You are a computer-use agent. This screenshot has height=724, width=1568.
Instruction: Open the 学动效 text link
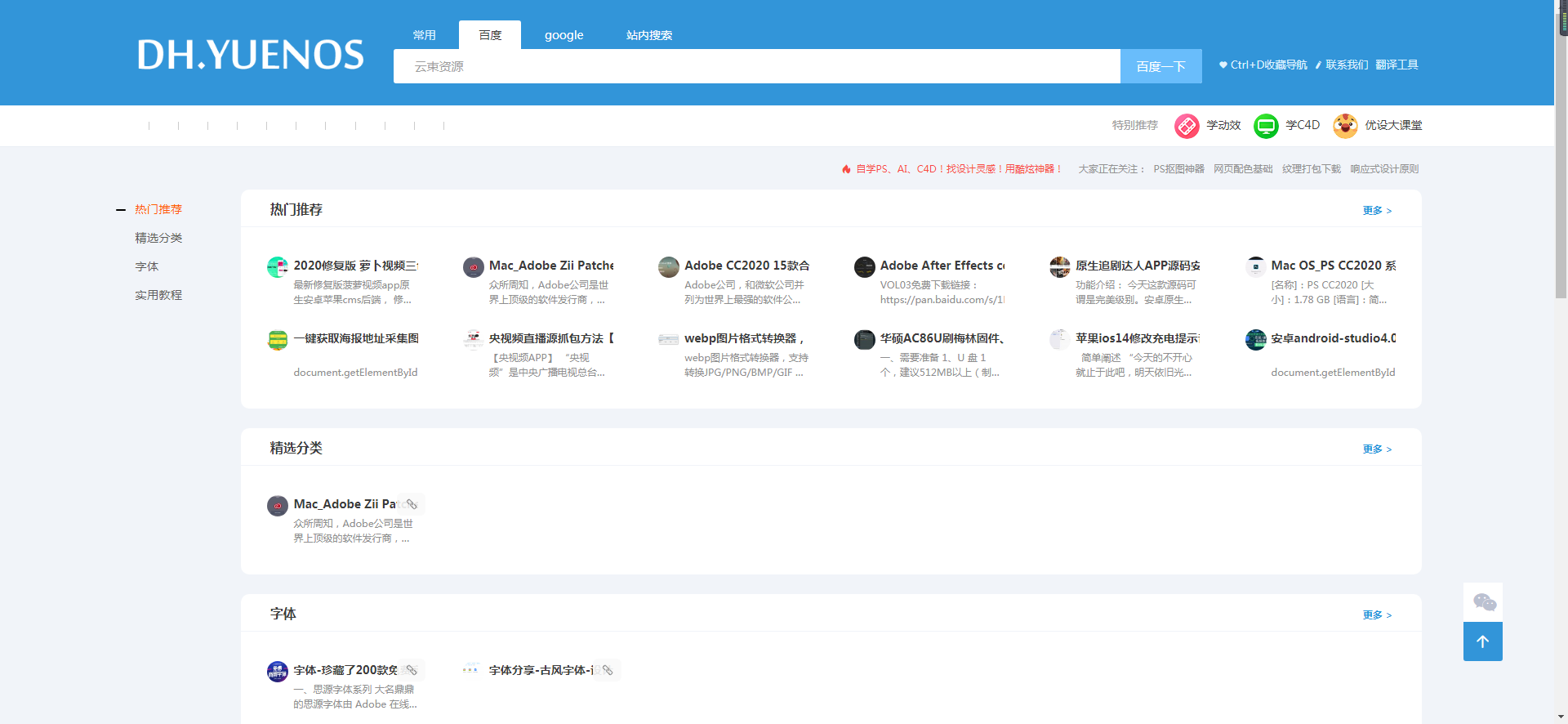(x=1223, y=126)
